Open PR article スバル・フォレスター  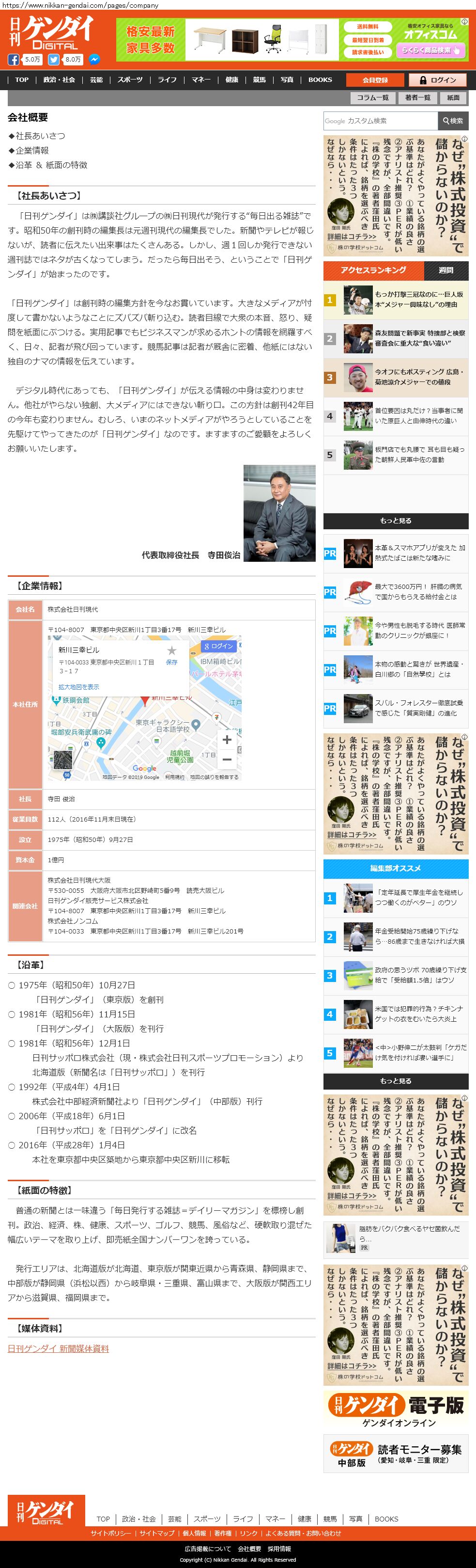pos(396,709)
